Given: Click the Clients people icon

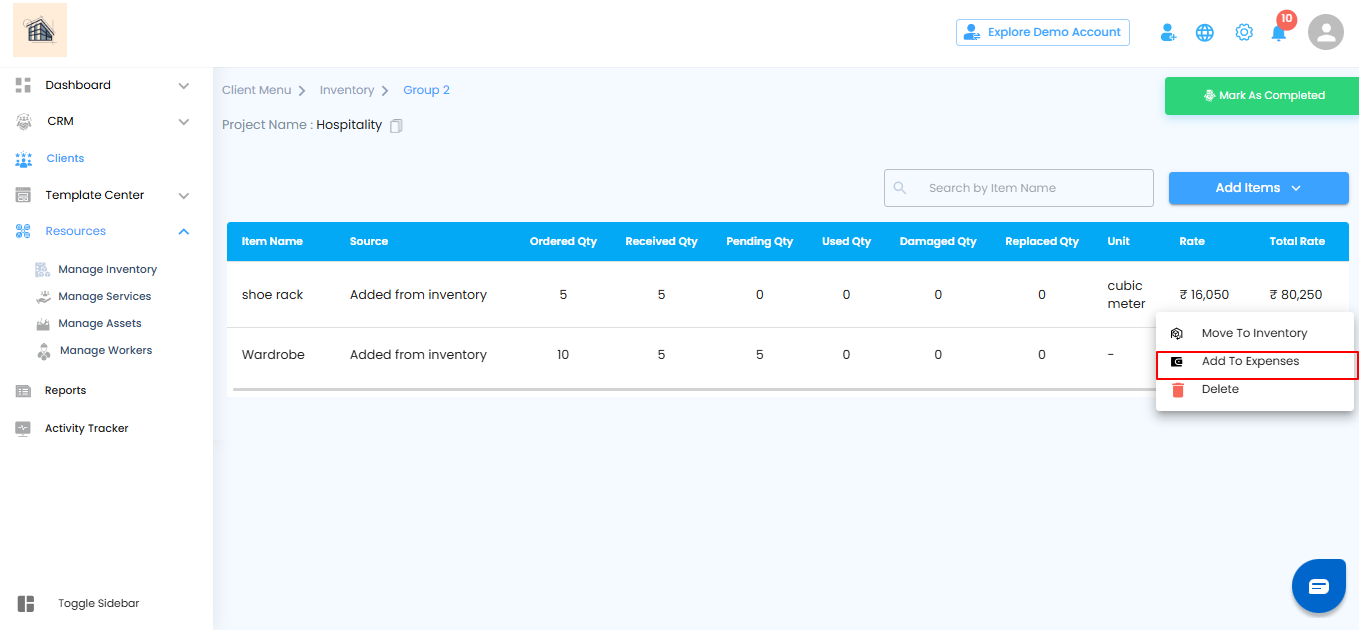Looking at the screenshot, I should click(x=24, y=159).
